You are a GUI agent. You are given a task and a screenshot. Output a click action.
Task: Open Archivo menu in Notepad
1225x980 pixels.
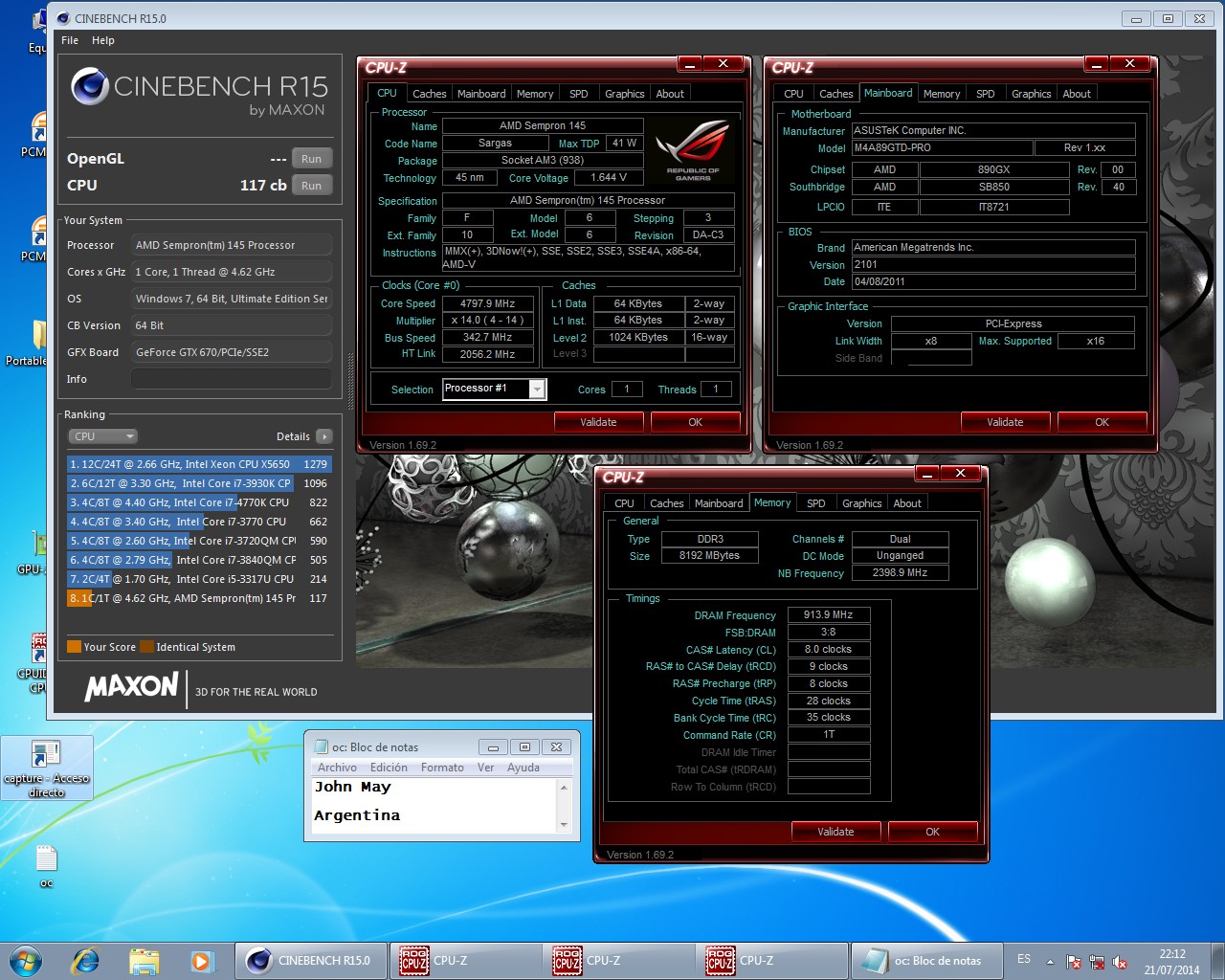pos(337,768)
